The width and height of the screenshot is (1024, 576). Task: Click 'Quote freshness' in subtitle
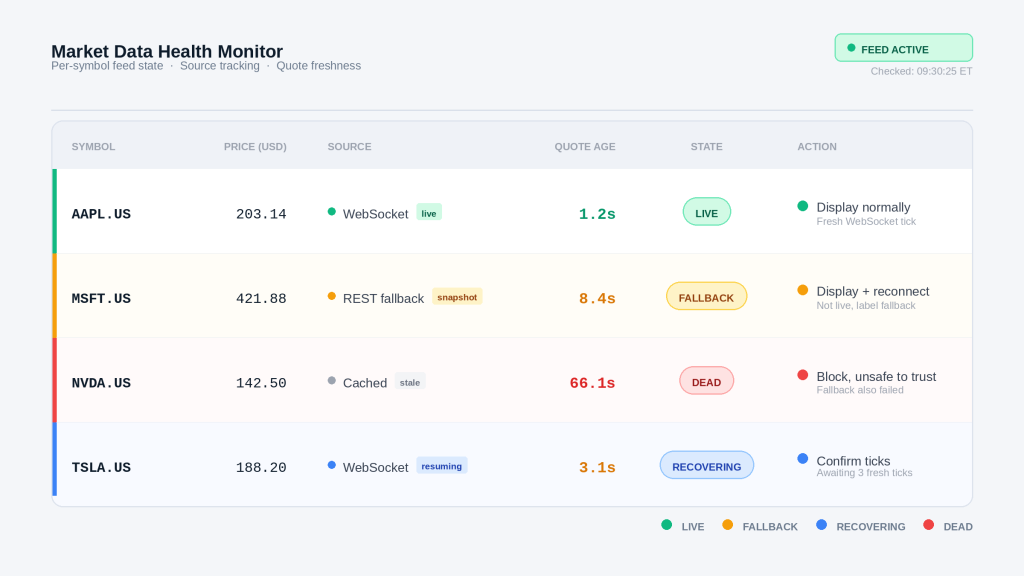pos(319,66)
